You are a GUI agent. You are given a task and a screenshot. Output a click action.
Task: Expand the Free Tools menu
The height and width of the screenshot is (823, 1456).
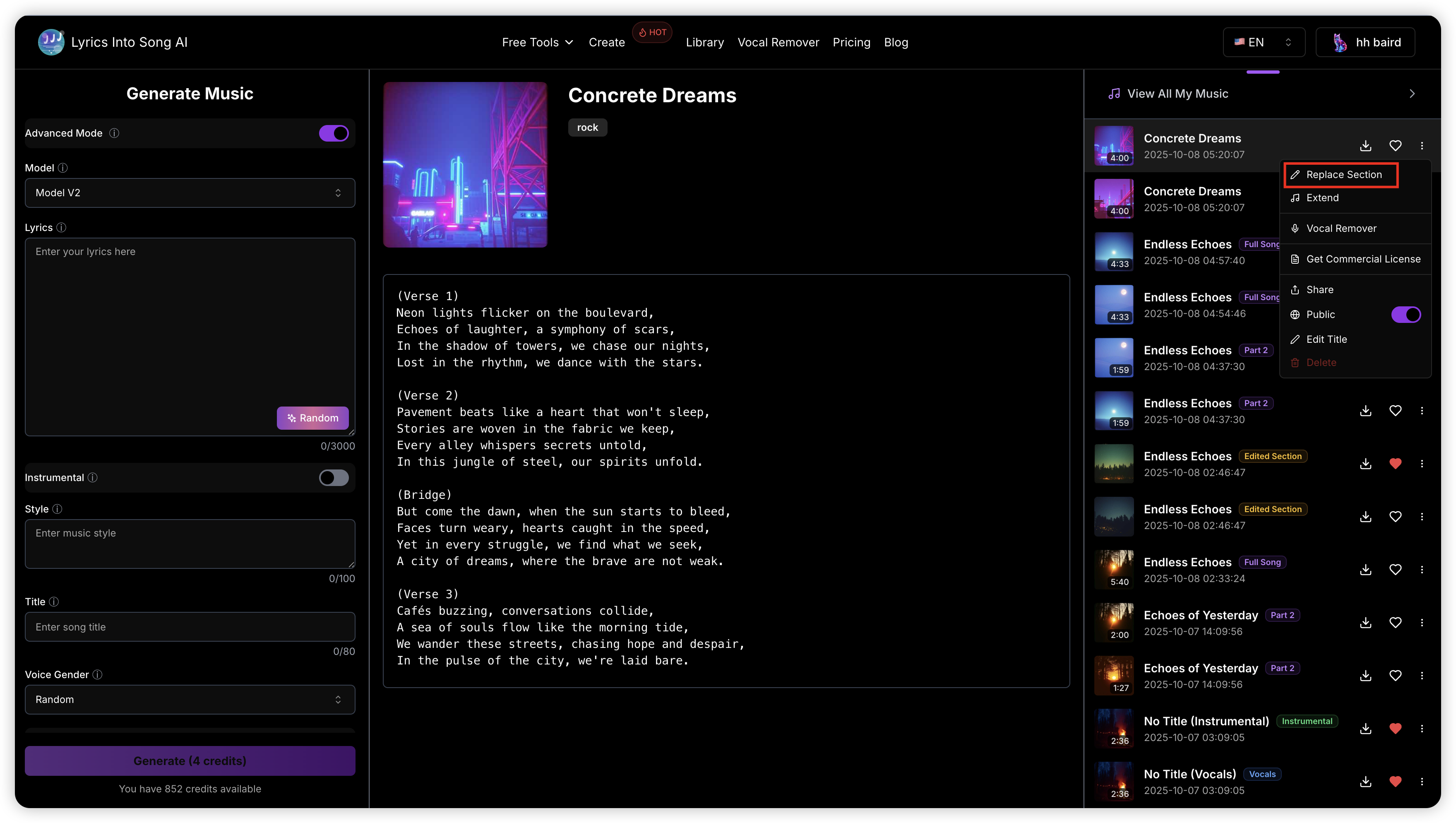(x=537, y=42)
